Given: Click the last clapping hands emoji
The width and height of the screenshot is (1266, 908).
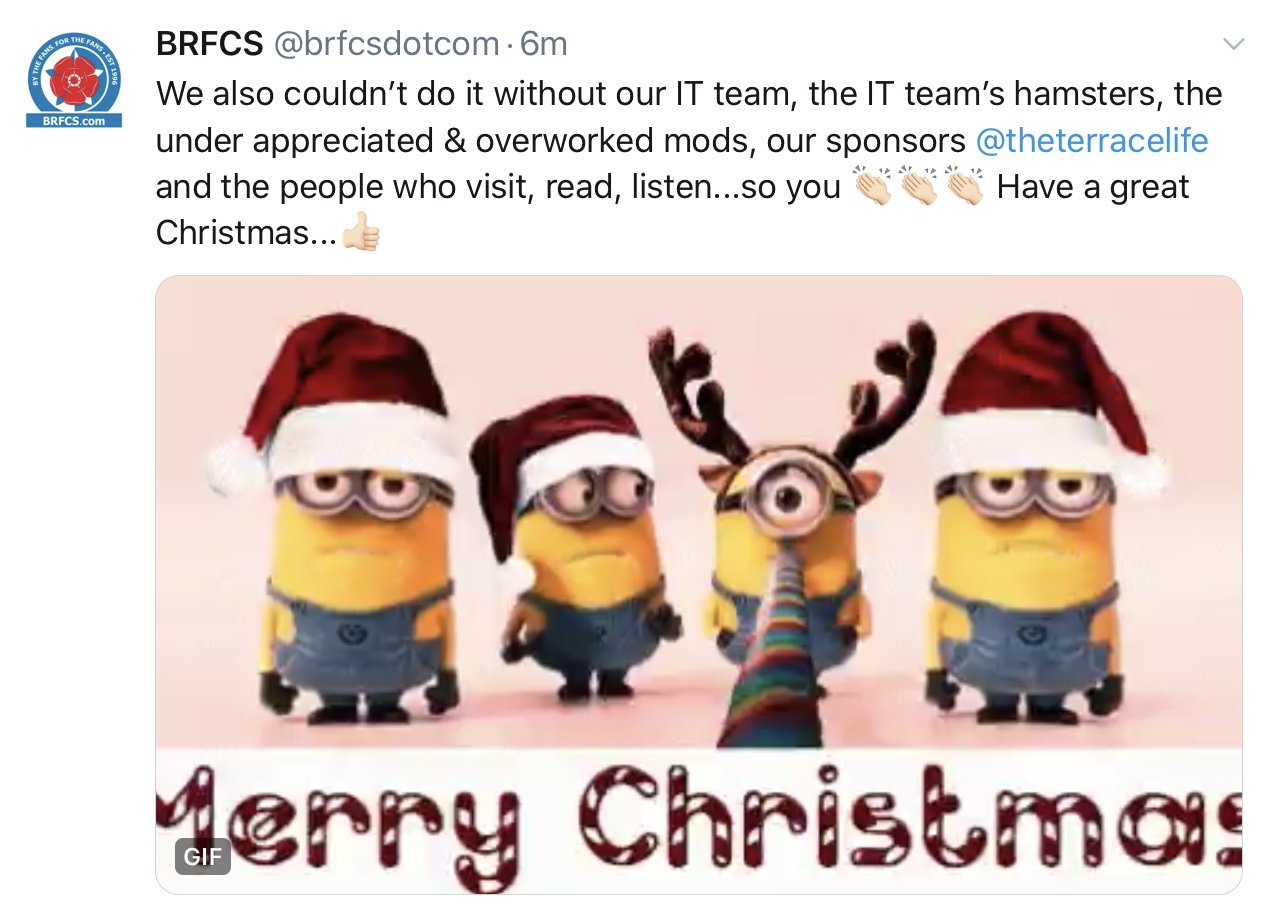Looking at the screenshot, I should tap(965, 187).
